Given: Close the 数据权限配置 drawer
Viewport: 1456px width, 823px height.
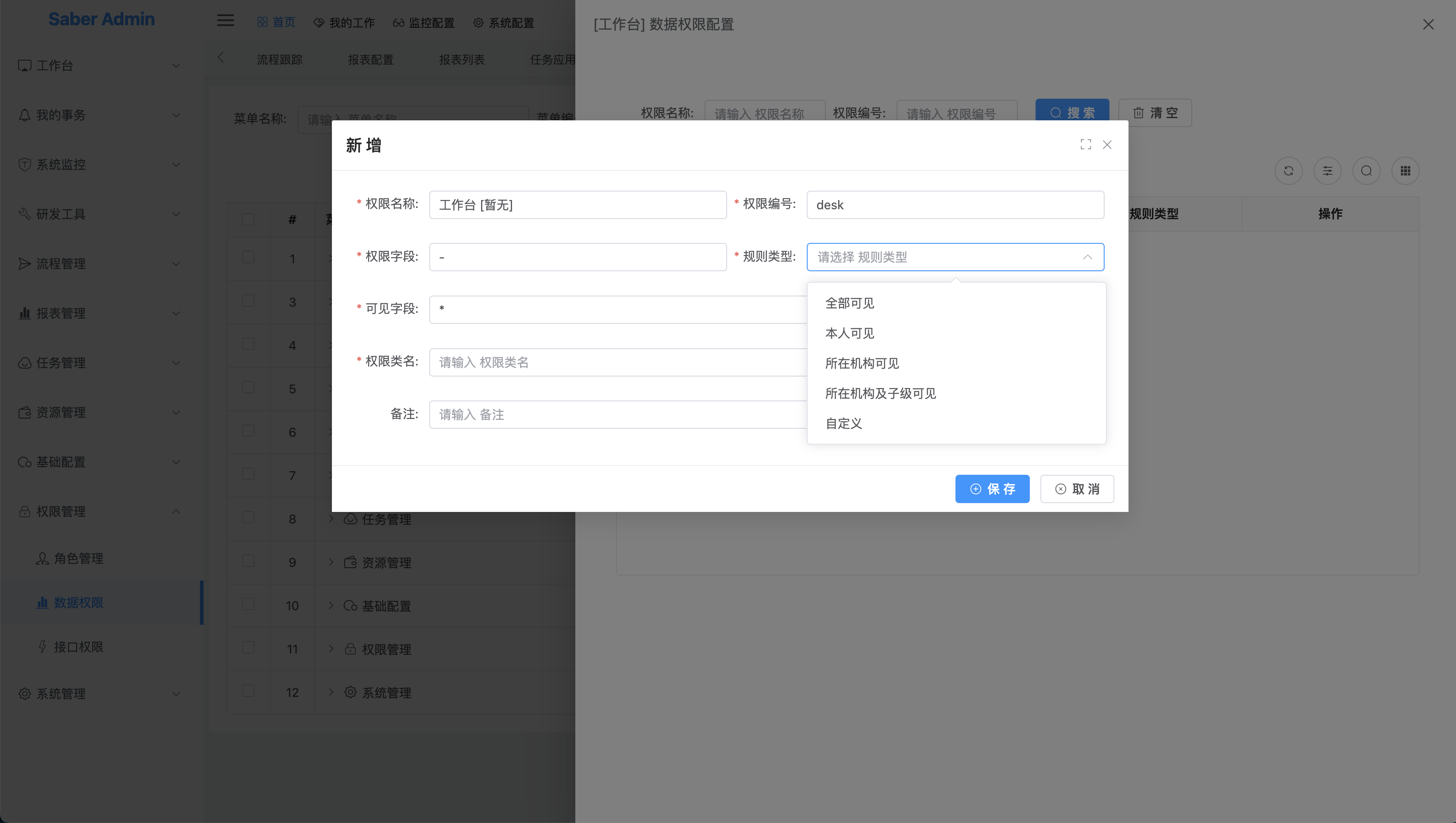Looking at the screenshot, I should pyautogui.click(x=1428, y=24).
